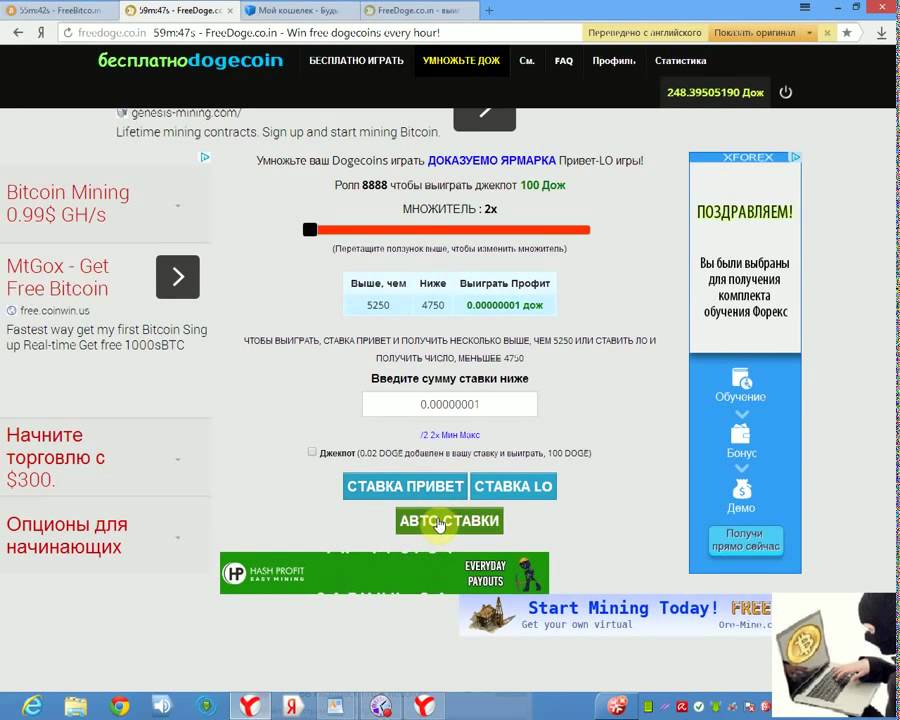Select the Обучение icon in Forex ad
Screen dimensions: 900x720
[x=740, y=378]
